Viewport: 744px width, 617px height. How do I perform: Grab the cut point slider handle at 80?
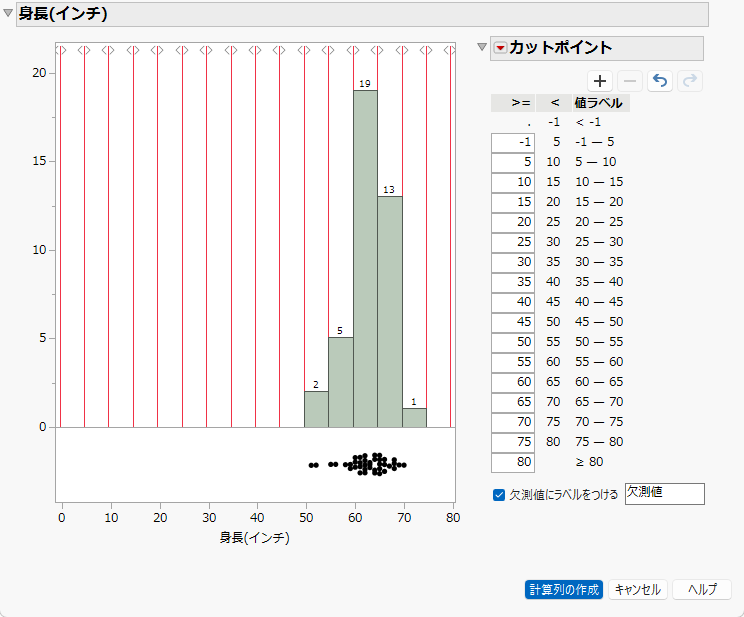(451, 50)
